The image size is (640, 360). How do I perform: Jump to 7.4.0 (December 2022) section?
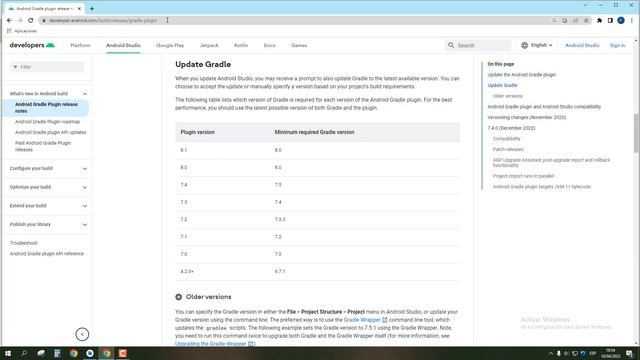click(x=511, y=128)
